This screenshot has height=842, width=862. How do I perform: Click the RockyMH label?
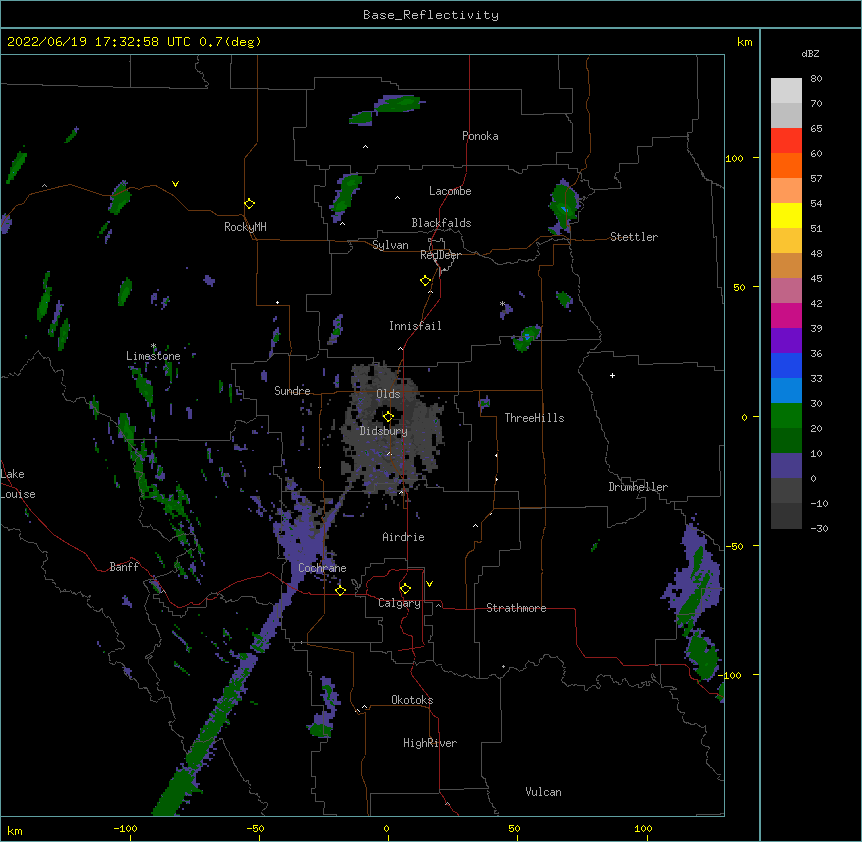[x=245, y=227]
